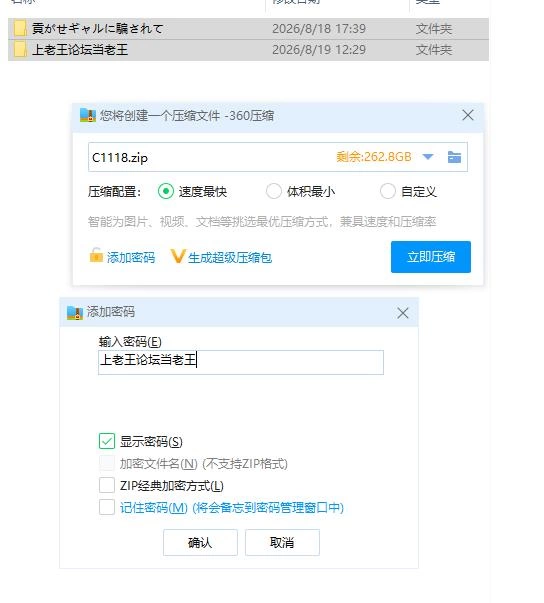
Task: Click the 文件夹 type cell of 2026/8/19 row
Action: click(x=433, y=50)
